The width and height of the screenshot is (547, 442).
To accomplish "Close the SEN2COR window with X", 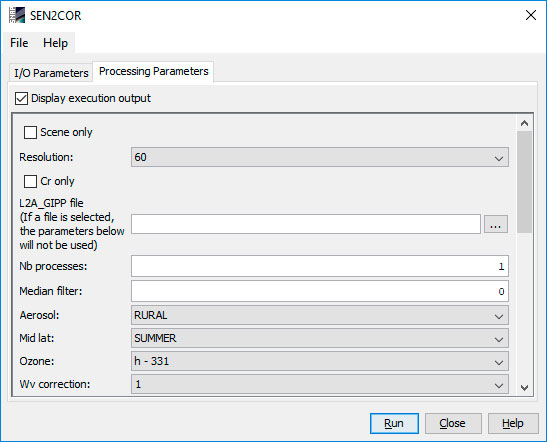I will (531, 15).
